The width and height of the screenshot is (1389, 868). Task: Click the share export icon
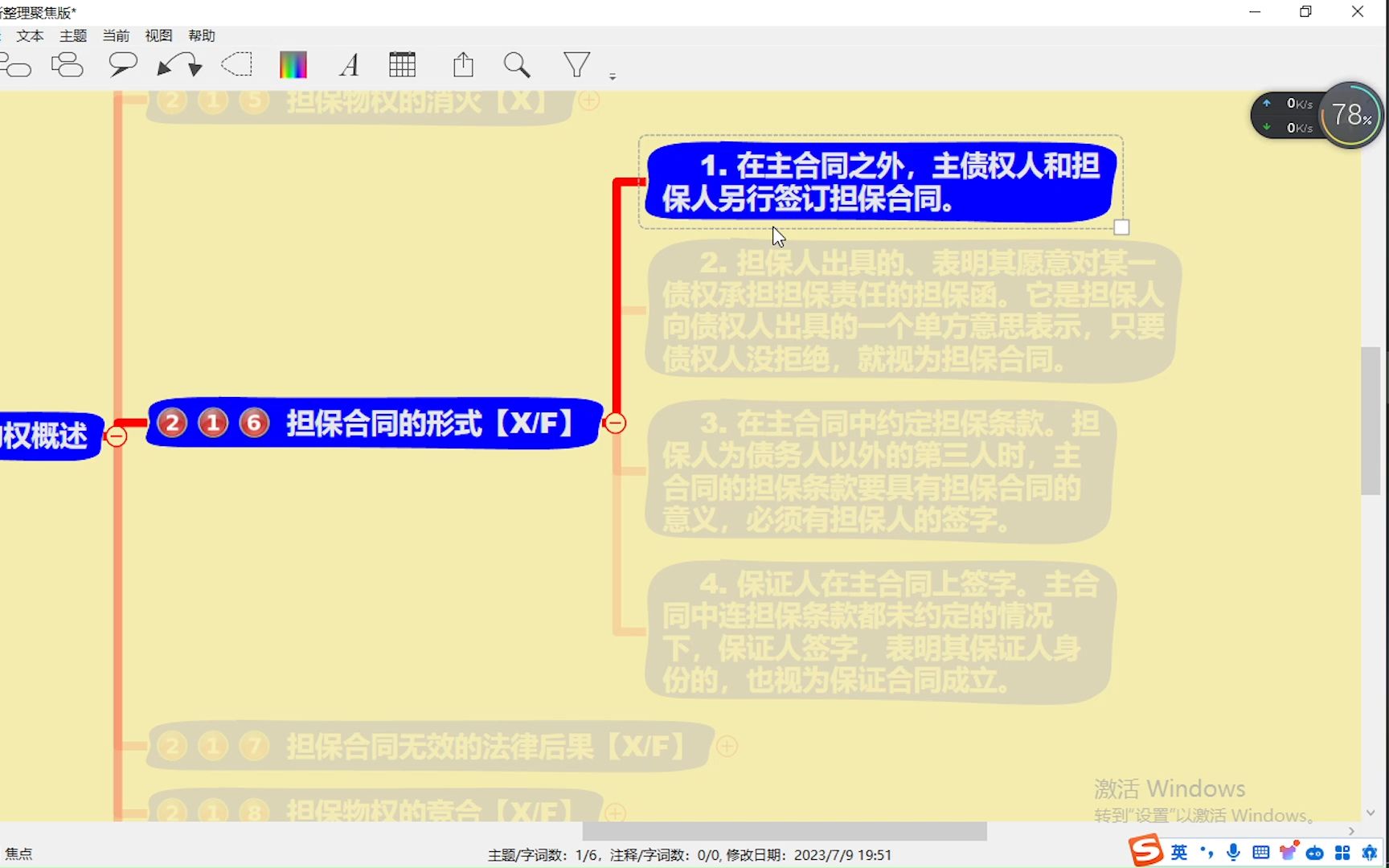pos(464,65)
